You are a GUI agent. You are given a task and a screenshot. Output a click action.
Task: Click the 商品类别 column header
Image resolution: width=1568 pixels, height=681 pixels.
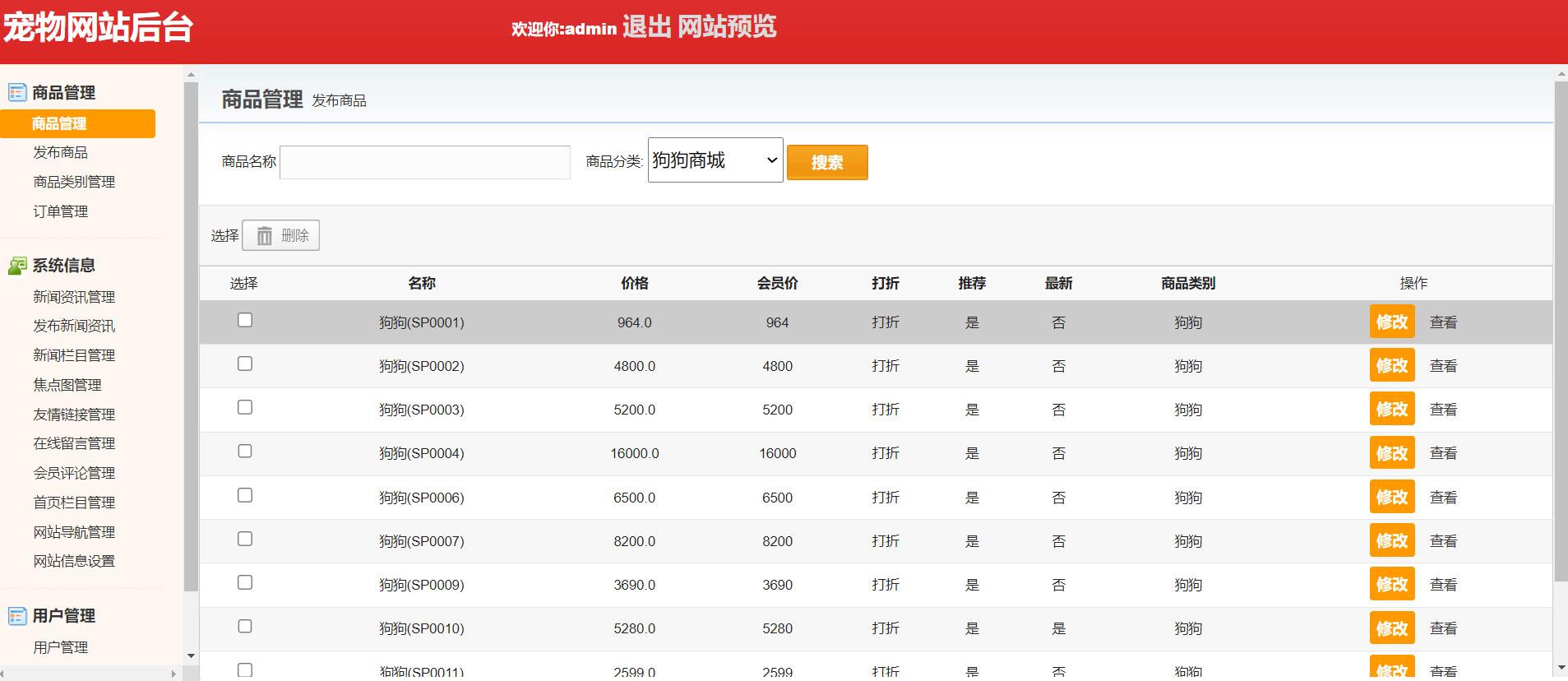1188,283
